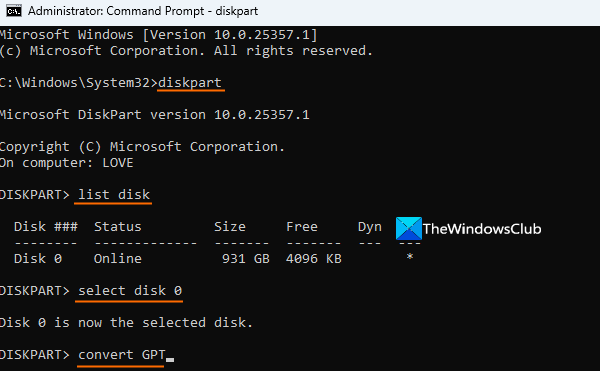
Task: Click the underlined 'diskpart' command text
Action: coord(190,83)
